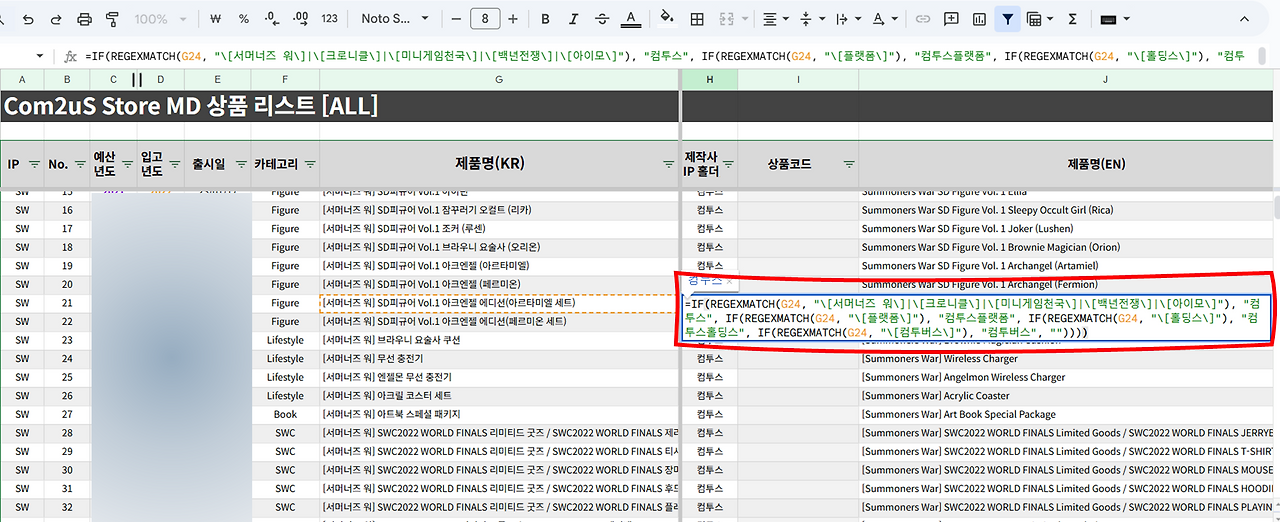Select column G header
Image resolution: width=1280 pixels, height=522 pixels.
(x=499, y=80)
